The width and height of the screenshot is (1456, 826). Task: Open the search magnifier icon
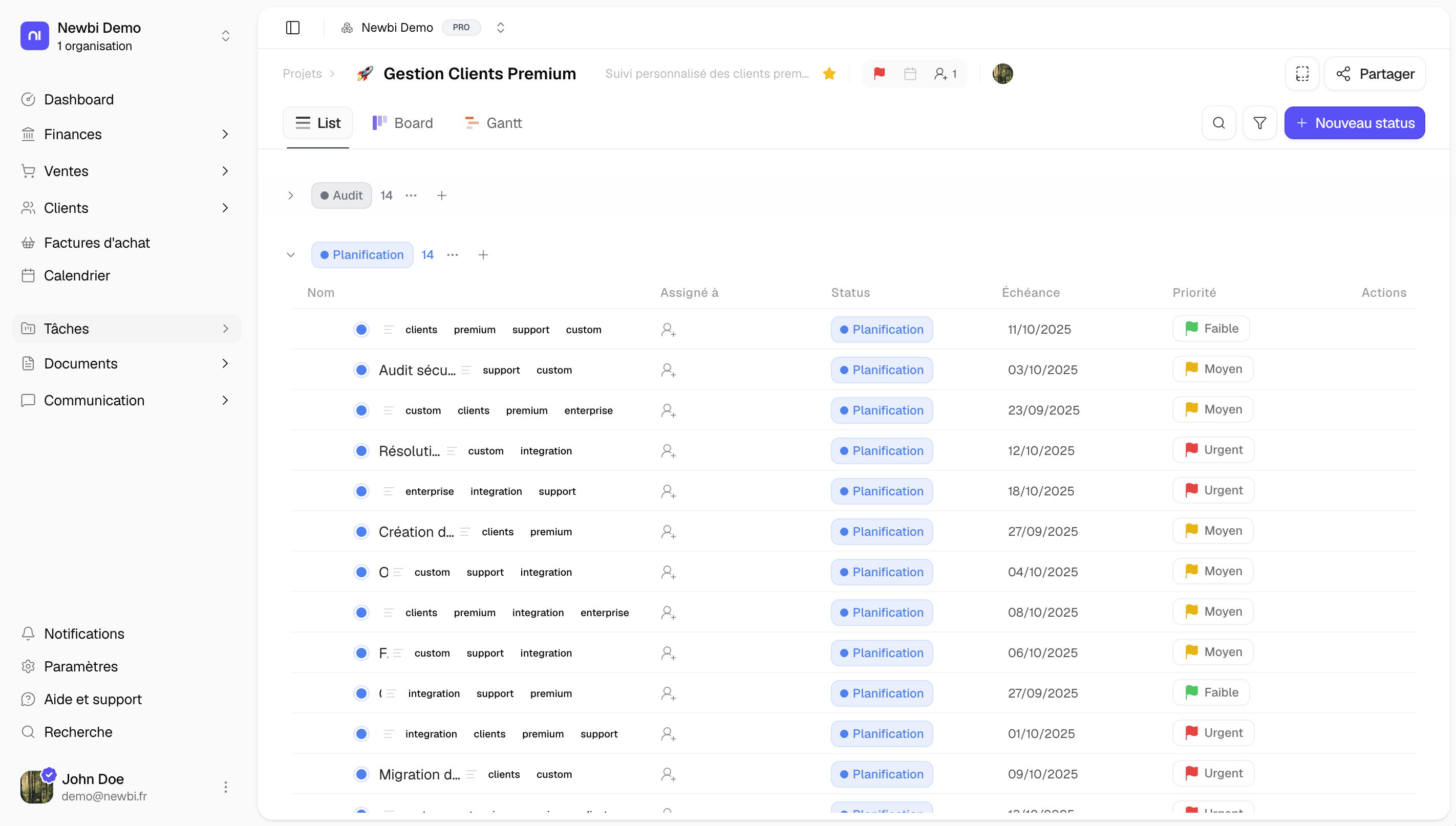(x=1218, y=123)
